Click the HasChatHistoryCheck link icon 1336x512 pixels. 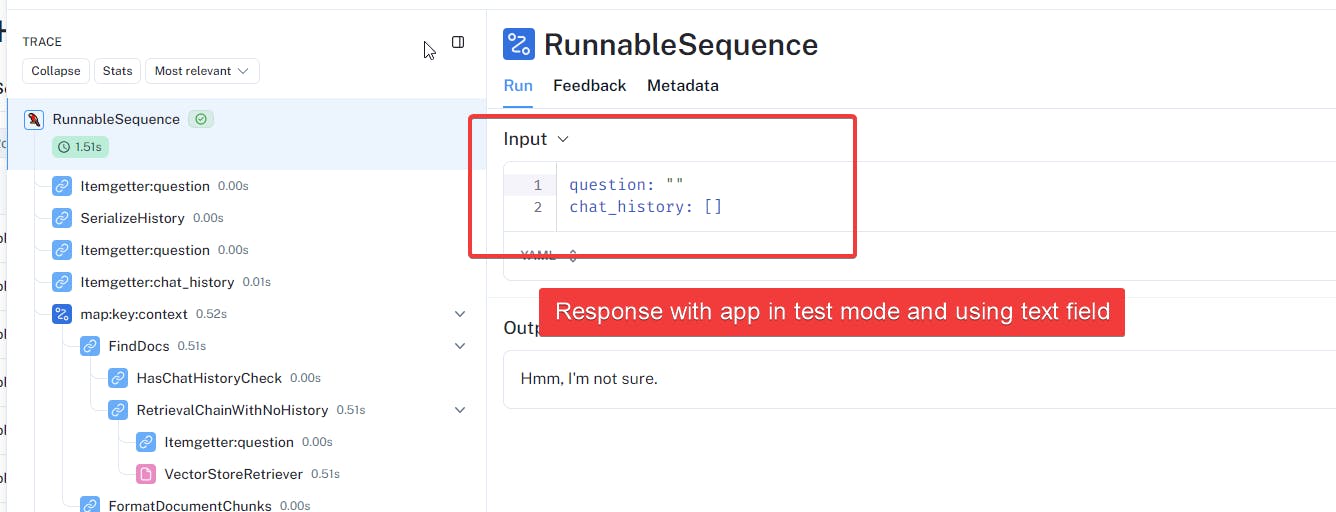[118, 378]
